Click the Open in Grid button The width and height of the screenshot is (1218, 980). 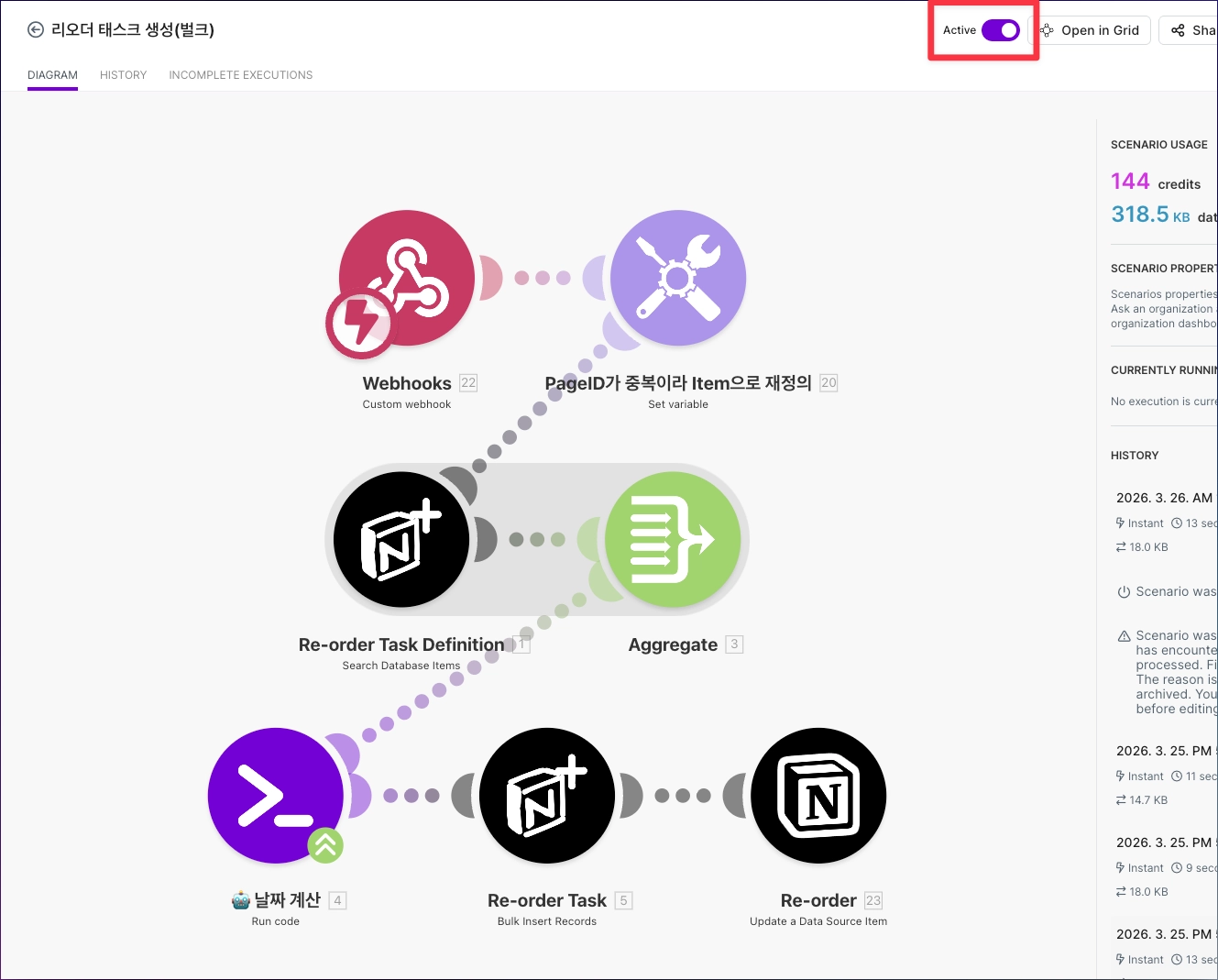1092,30
